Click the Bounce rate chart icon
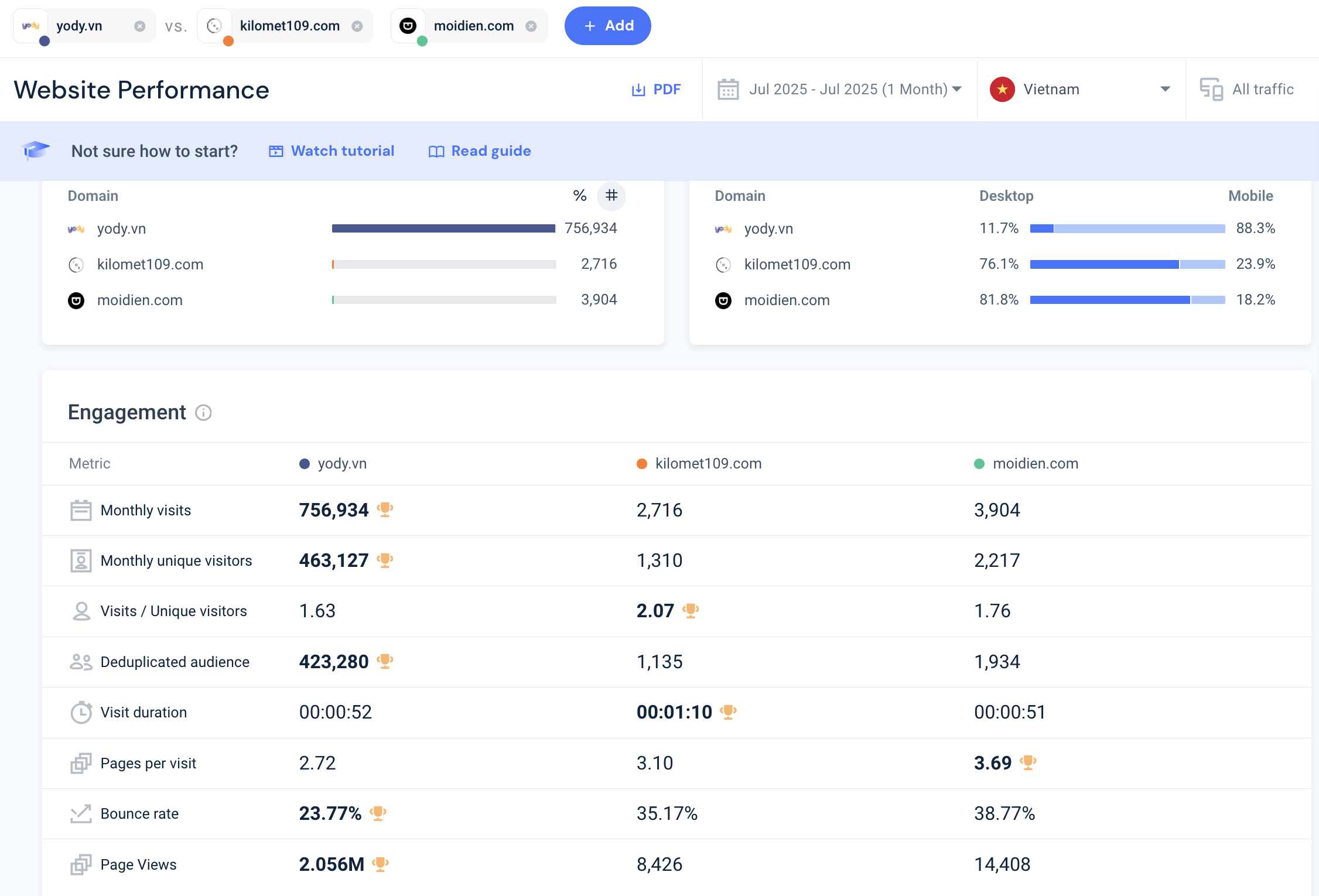 (x=81, y=813)
